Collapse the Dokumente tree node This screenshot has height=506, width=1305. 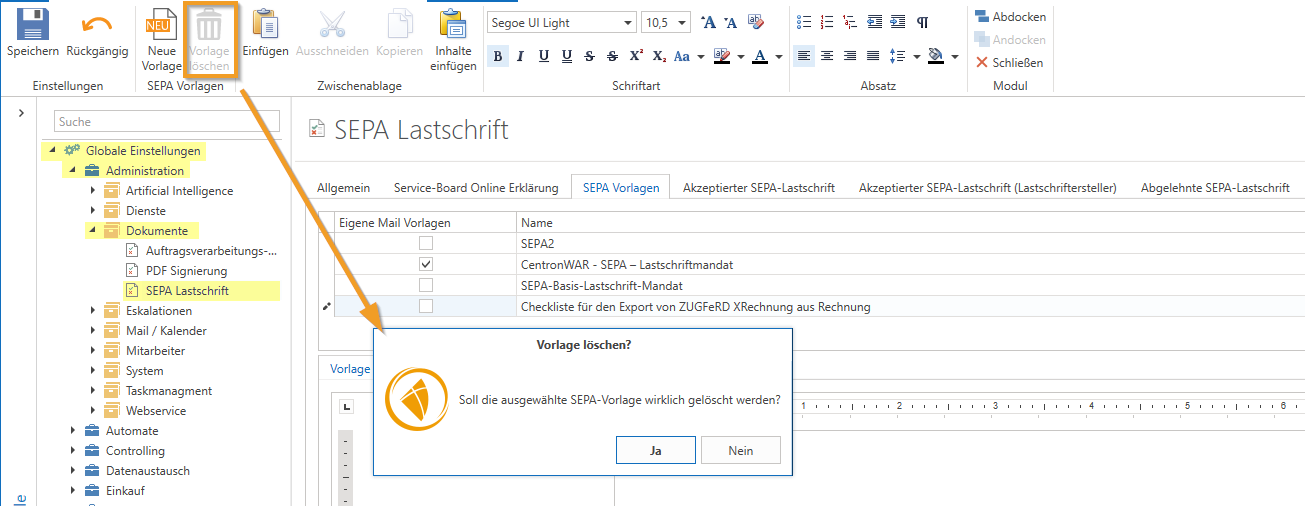92,231
